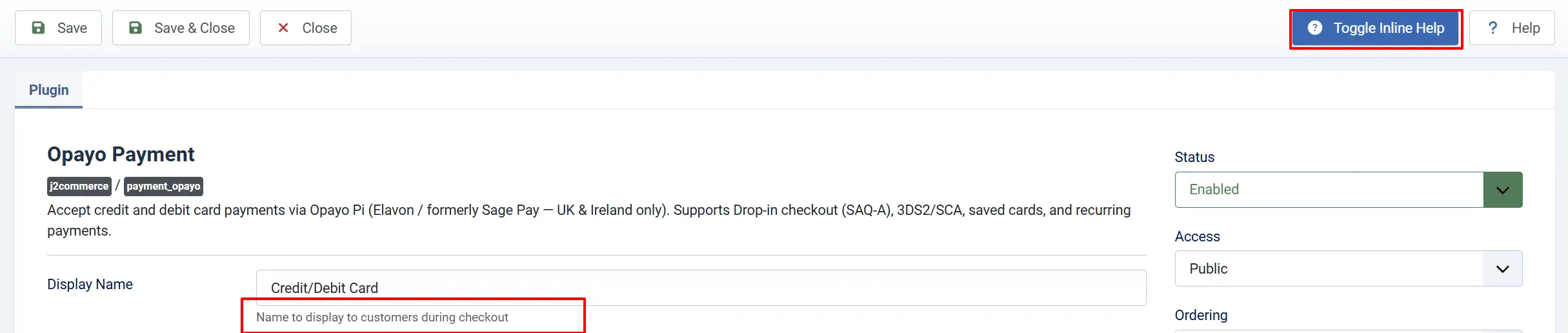Click the Save button label
This screenshot has height=333, width=1568.
point(72,28)
